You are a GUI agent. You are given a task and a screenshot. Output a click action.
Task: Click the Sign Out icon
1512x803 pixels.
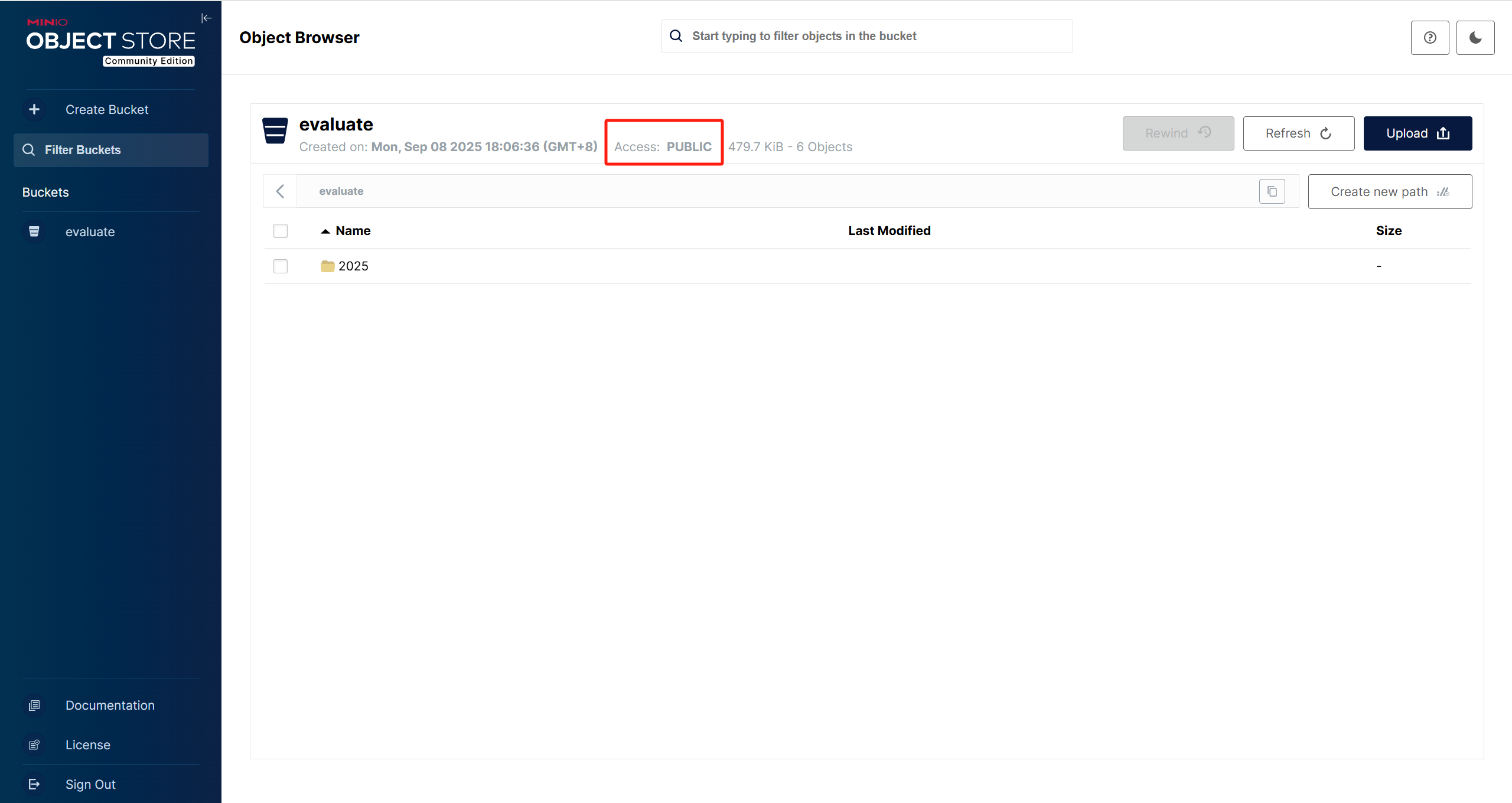(34, 784)
